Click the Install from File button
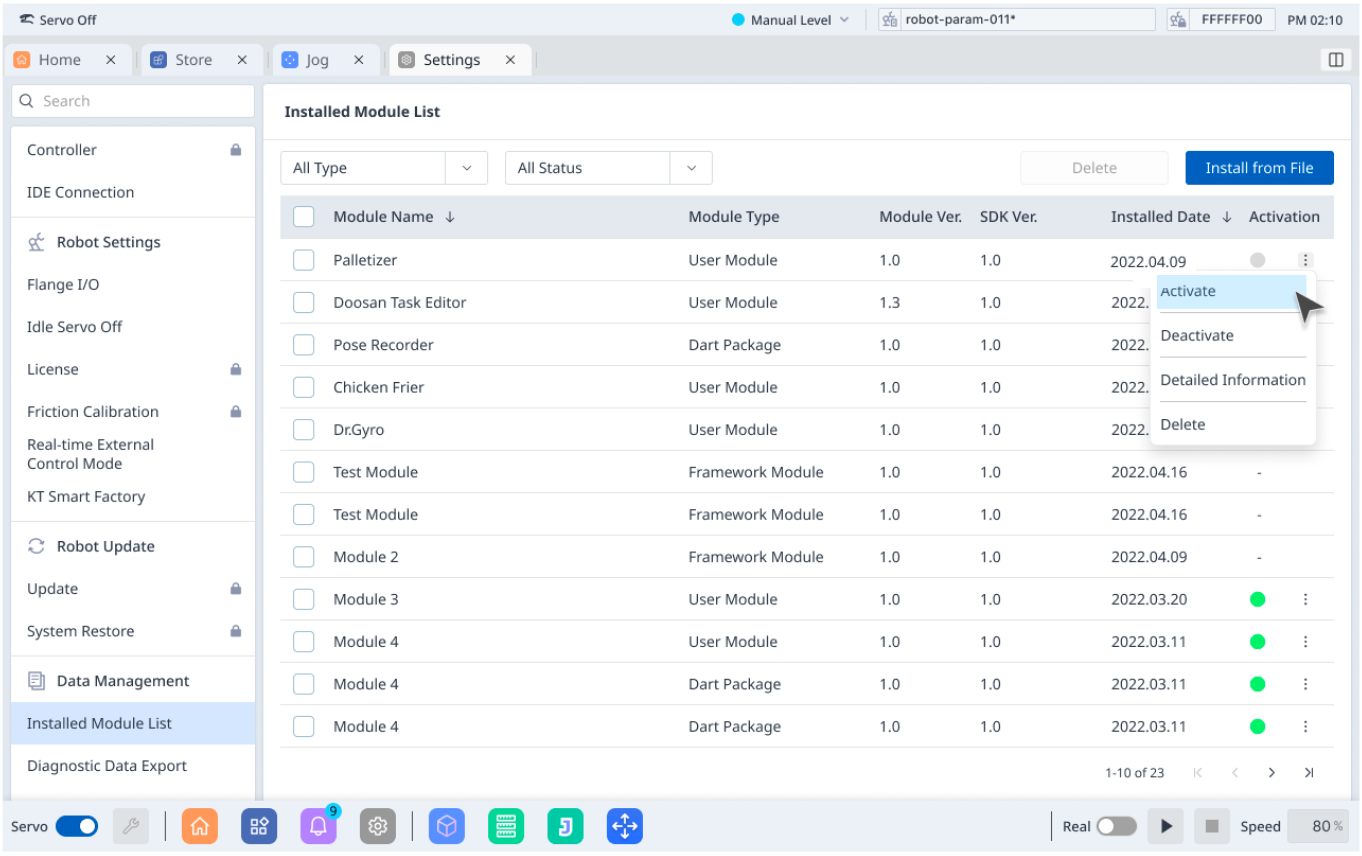 tap(1259, 168)
